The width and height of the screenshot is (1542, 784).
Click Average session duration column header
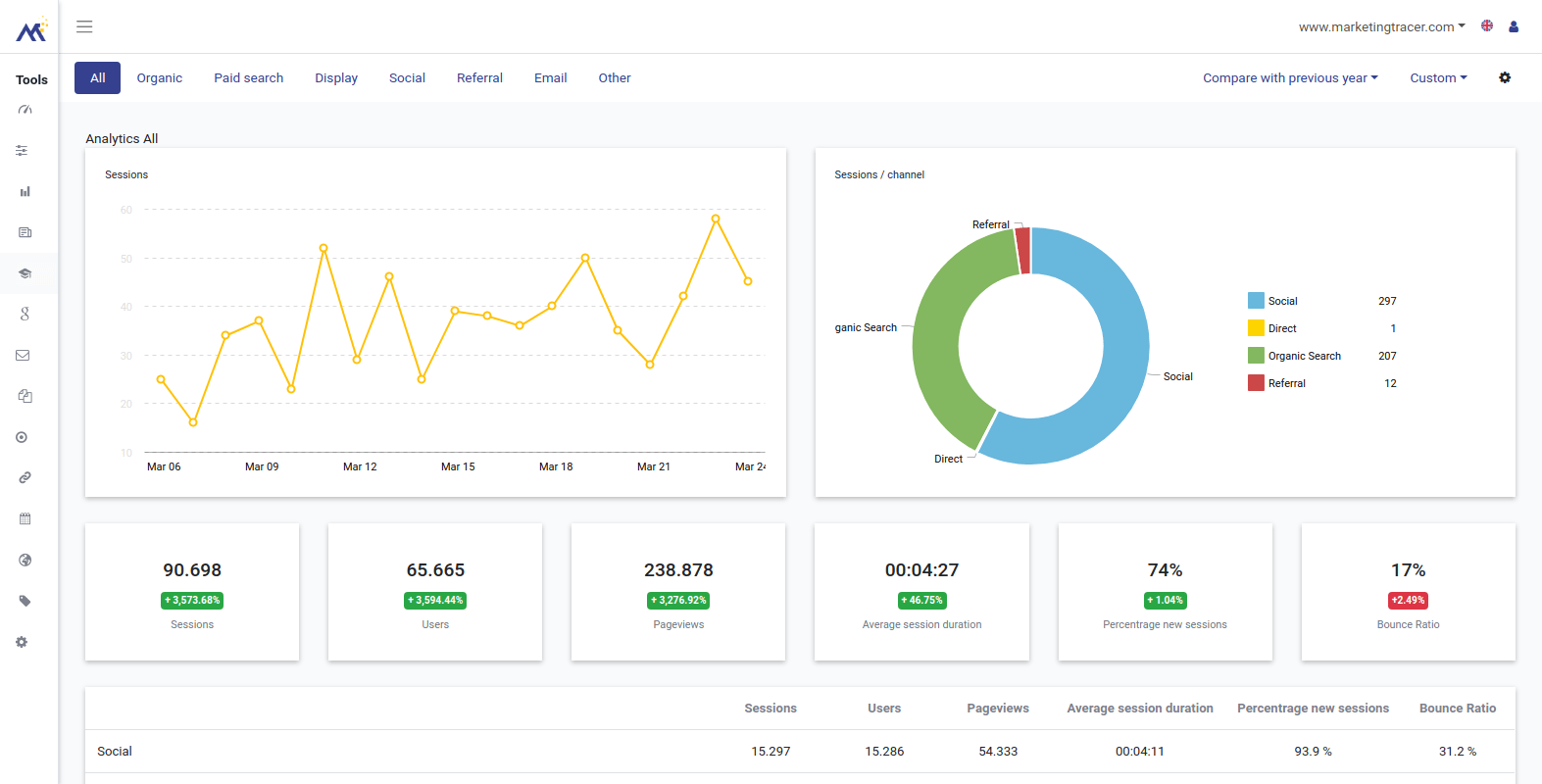click(1140, 709)
